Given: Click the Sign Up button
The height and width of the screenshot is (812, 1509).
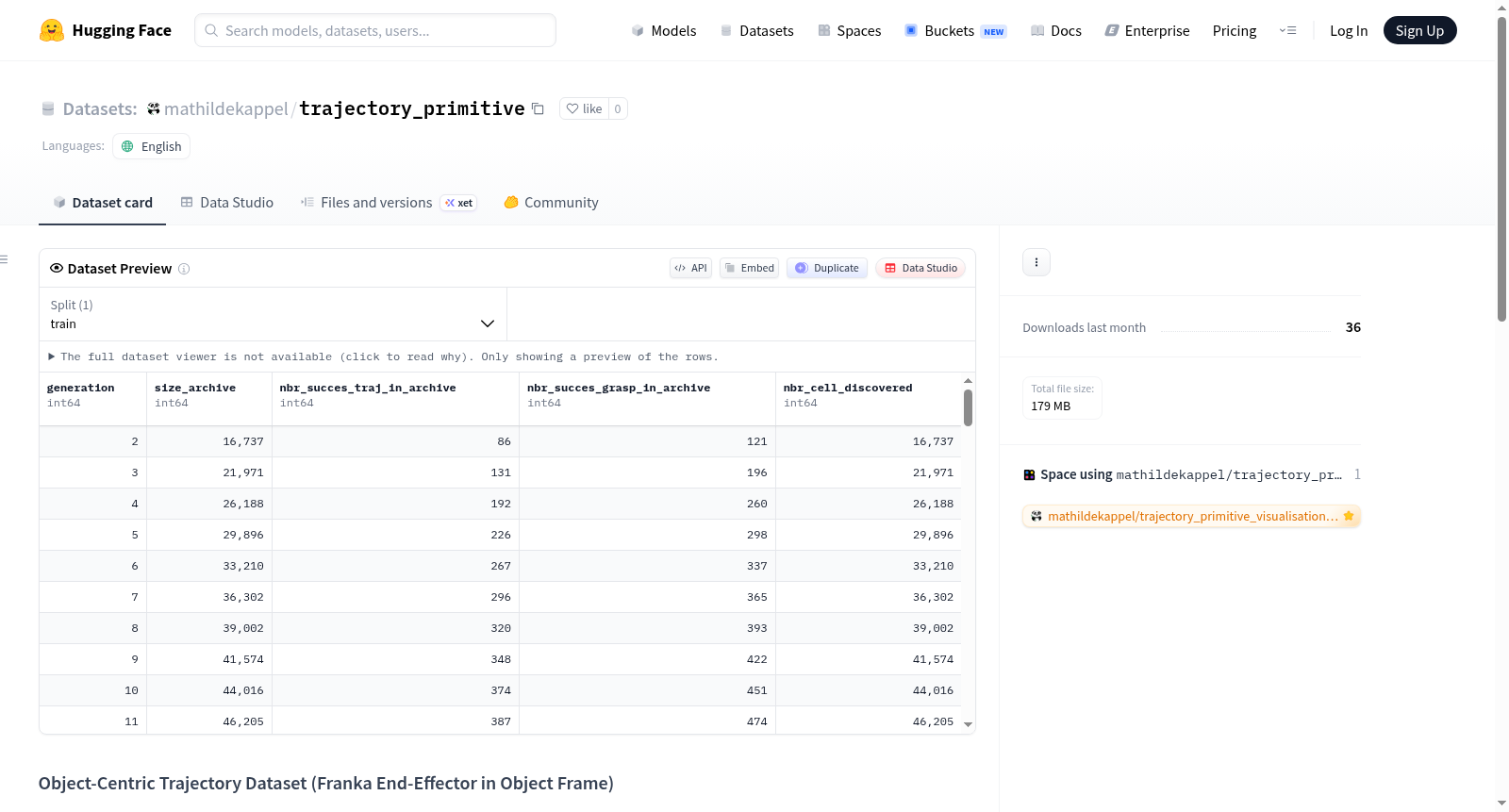Looking at the screenshot, I should (x=1419, y=30).
